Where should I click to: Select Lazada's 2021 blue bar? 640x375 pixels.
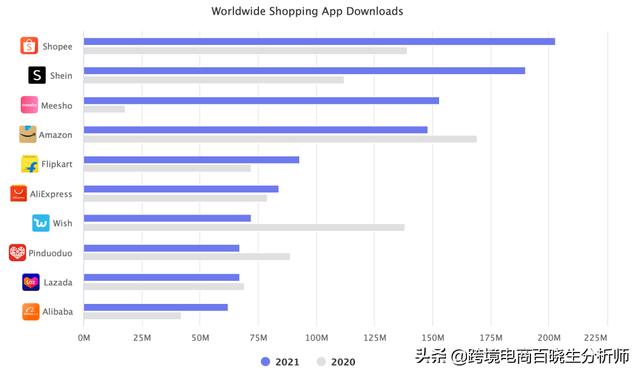pyautogui.click(x=161, y=277)
